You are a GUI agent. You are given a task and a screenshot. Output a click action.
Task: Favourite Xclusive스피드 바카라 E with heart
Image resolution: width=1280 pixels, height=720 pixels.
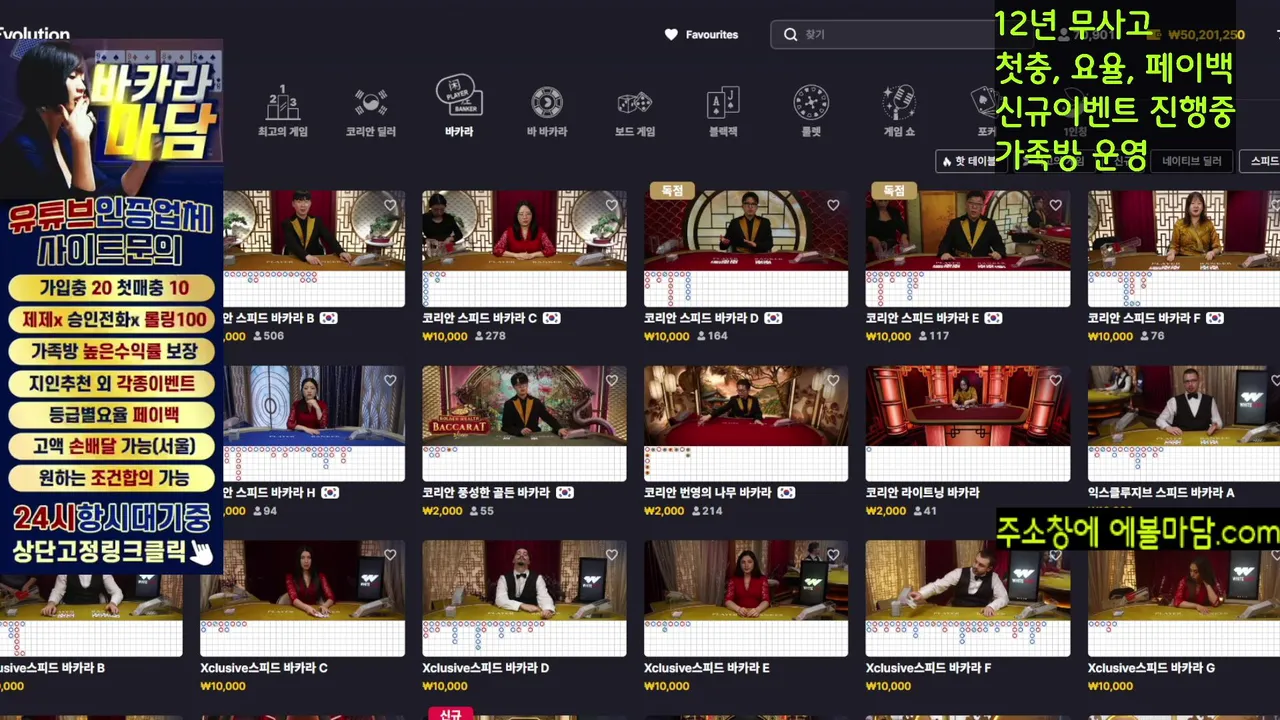[833, 555]
